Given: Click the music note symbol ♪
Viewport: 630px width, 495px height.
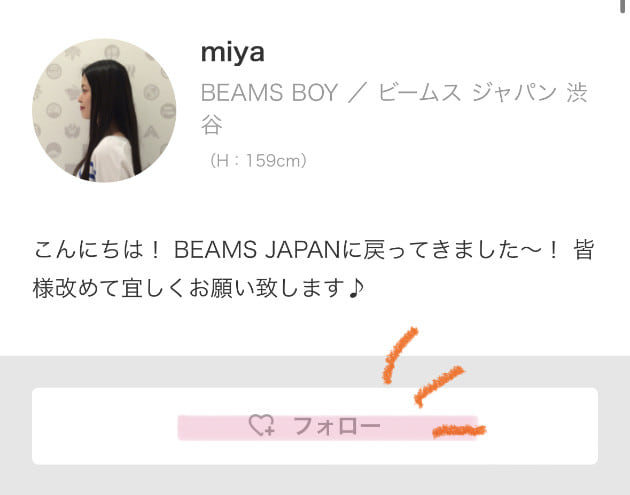Looking at the screenshot, I should click(356, 288).
